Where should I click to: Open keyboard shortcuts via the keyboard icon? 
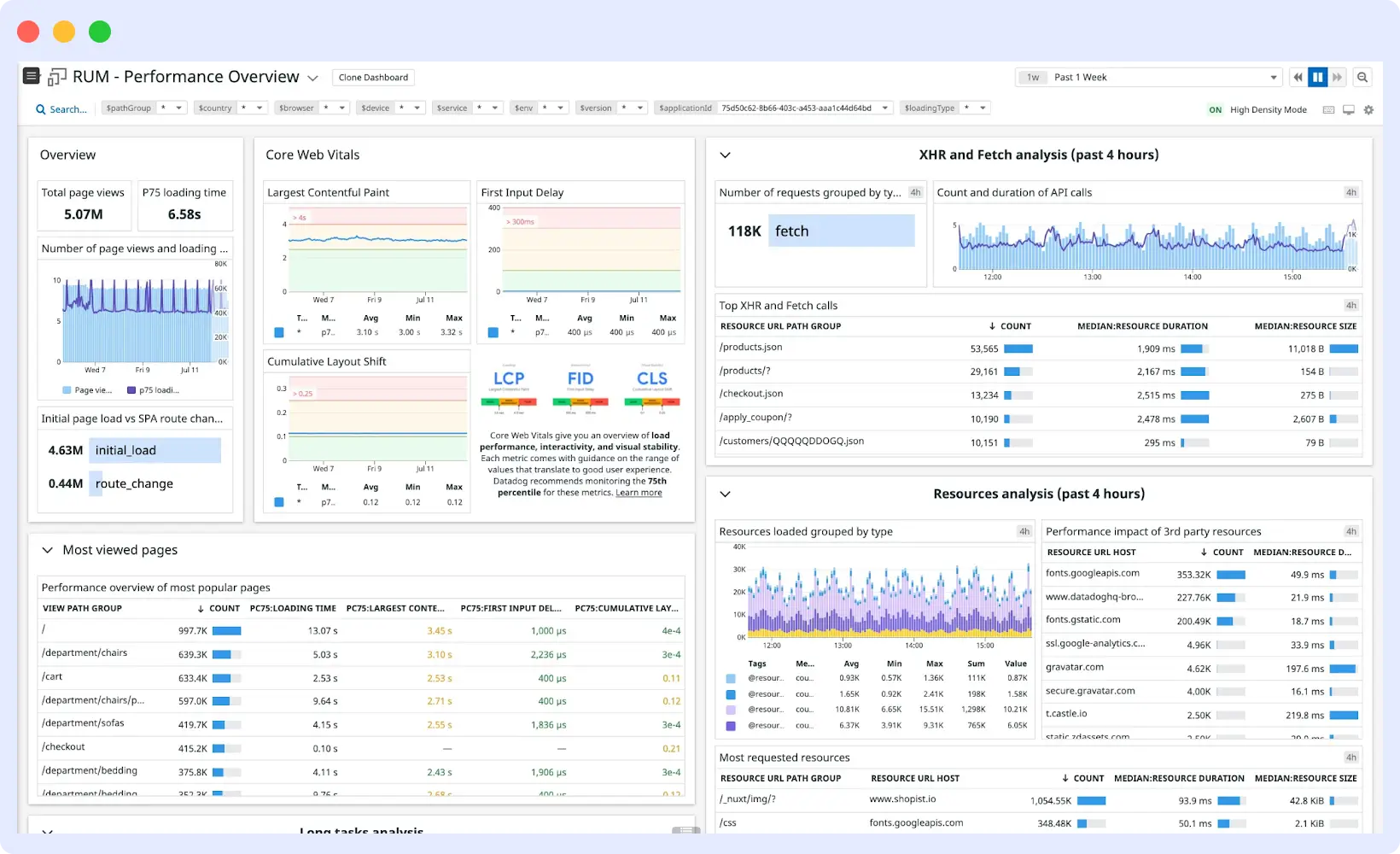coord(1328,109)
